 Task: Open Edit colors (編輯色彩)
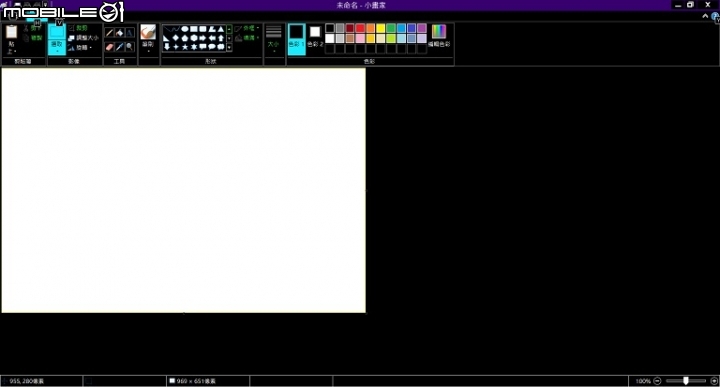439,36
